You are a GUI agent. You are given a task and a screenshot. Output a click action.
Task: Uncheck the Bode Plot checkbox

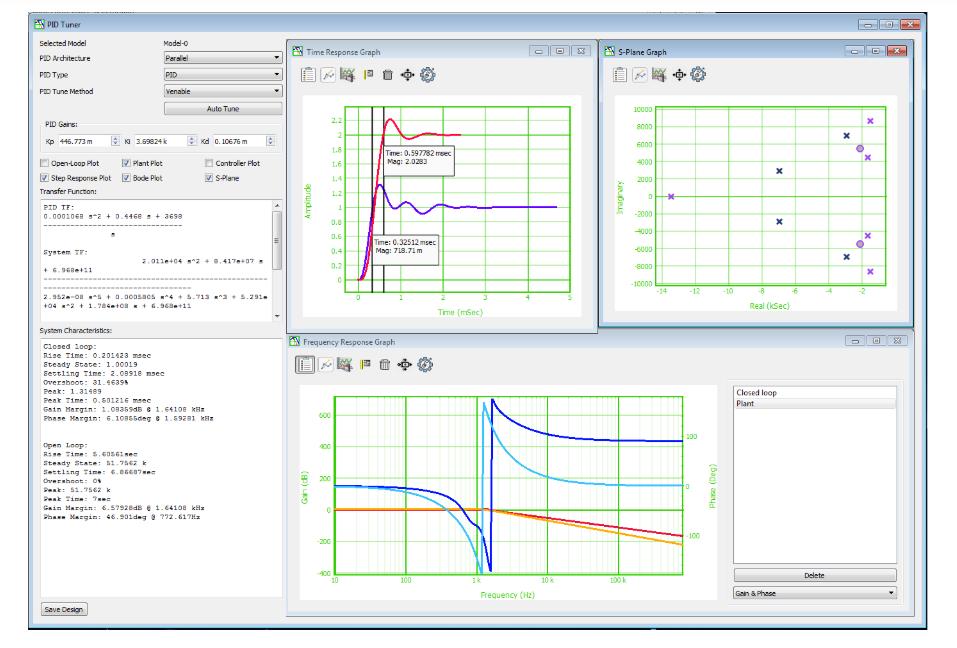click(126, 178)
